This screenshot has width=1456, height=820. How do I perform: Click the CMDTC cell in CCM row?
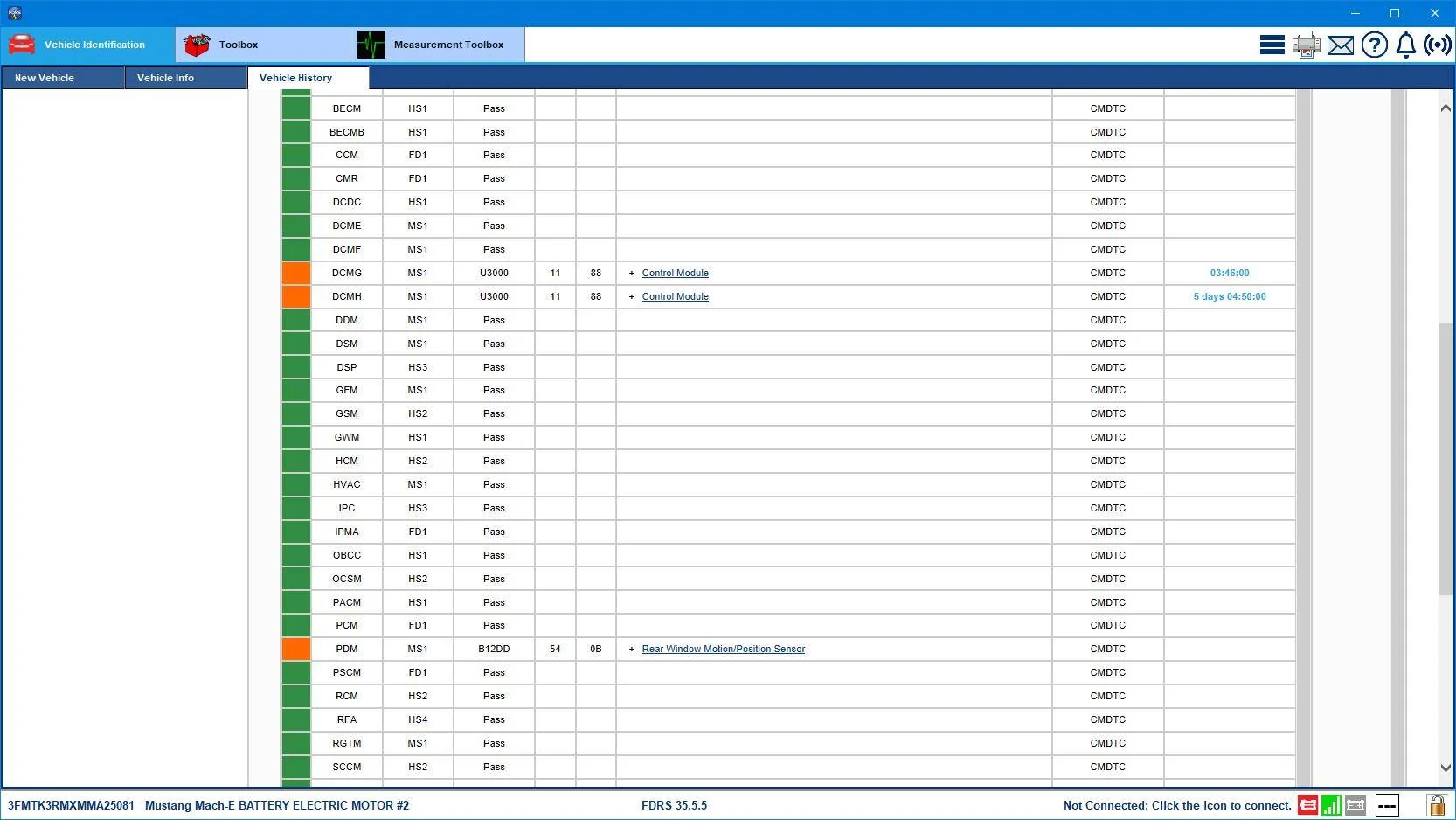1108,155
